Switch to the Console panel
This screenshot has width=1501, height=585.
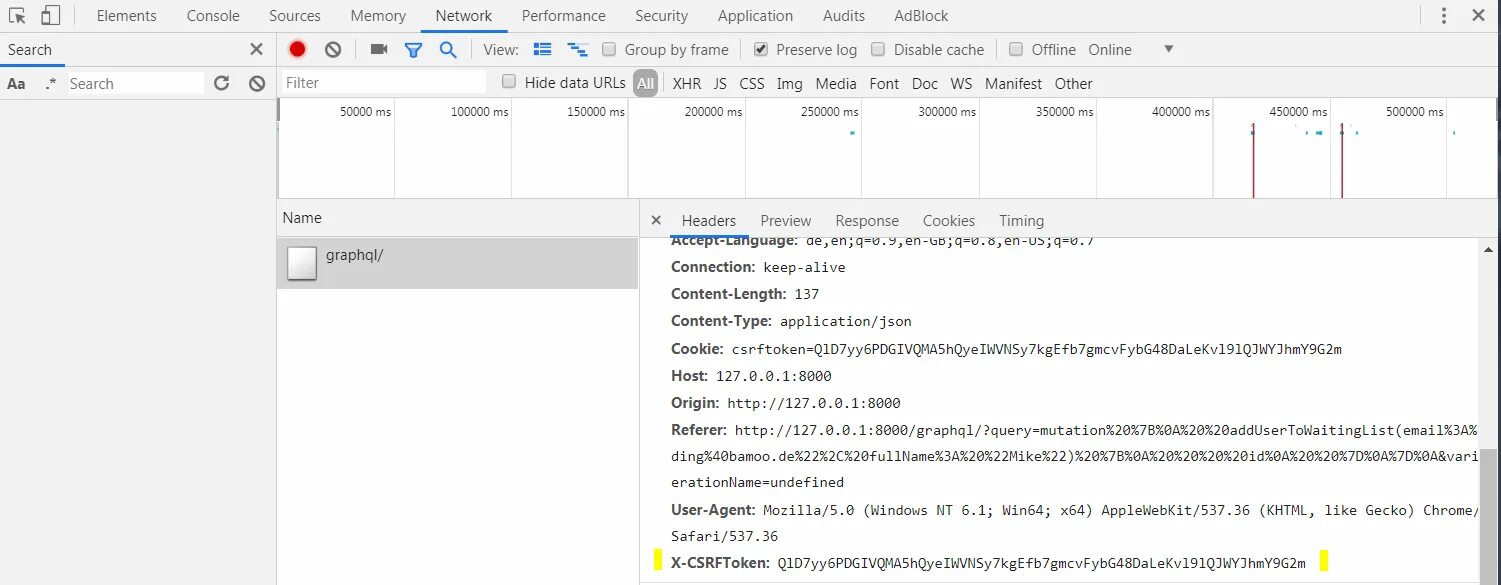point(212,15)
